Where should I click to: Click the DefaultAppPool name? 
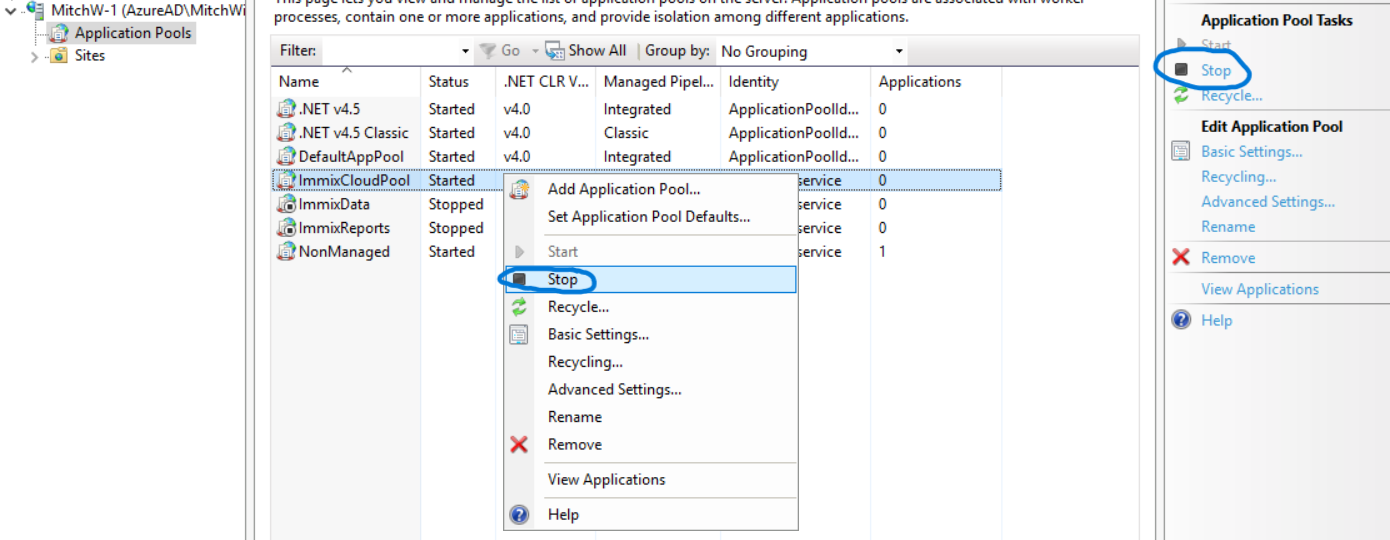[x=351, y=157]
